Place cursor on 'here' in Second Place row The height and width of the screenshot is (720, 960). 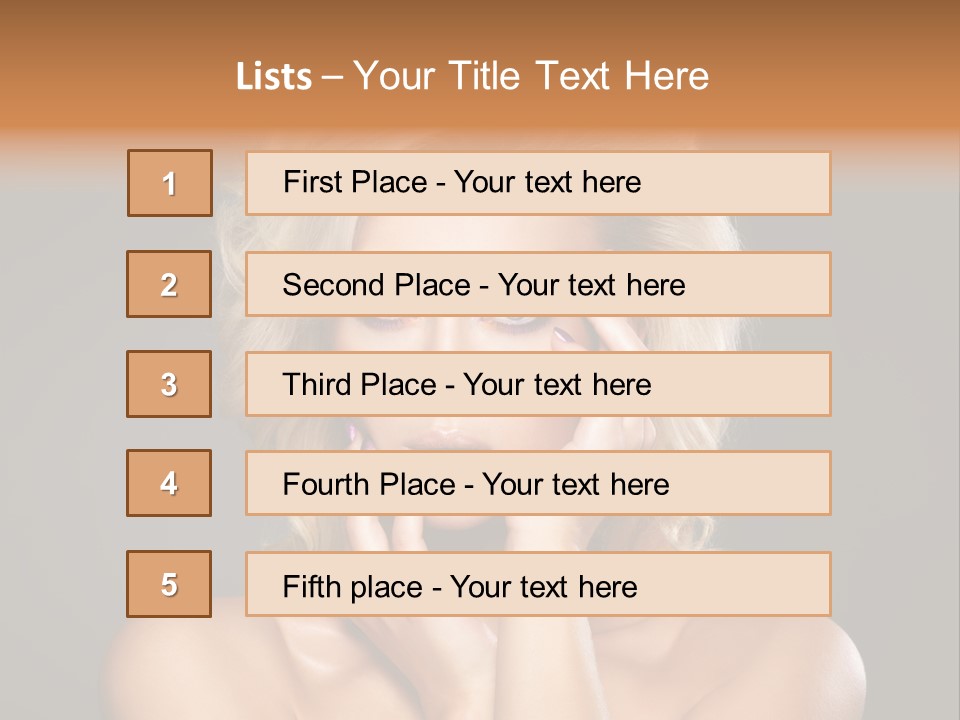coord(656,285)
